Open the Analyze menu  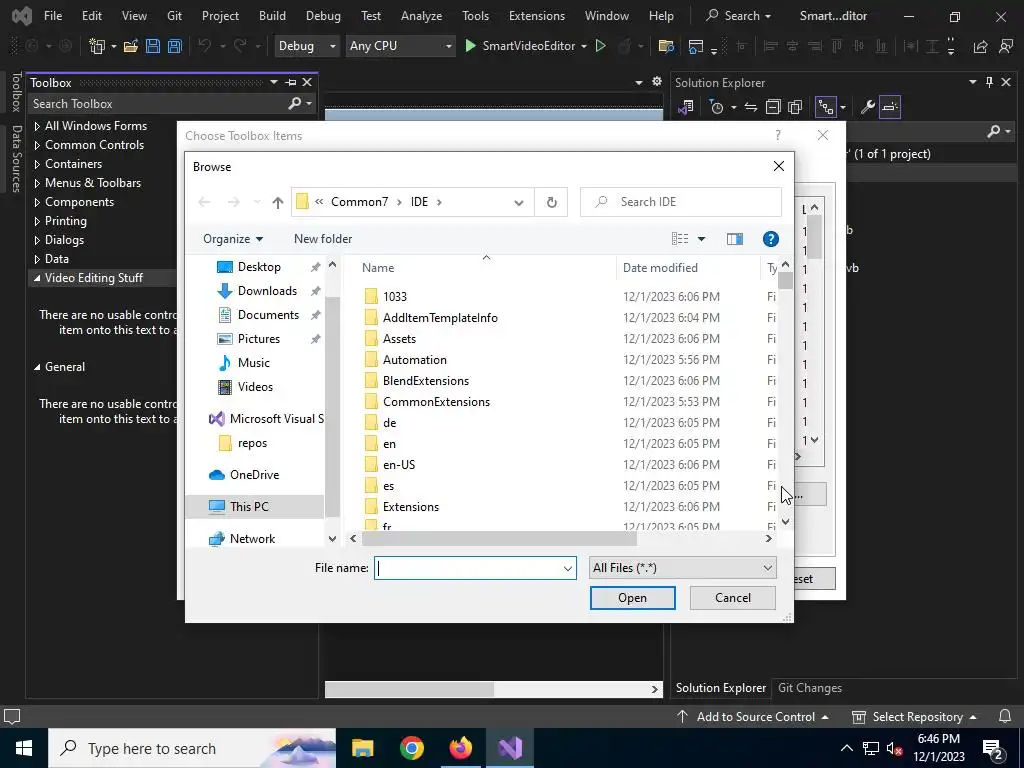(421, 16)
